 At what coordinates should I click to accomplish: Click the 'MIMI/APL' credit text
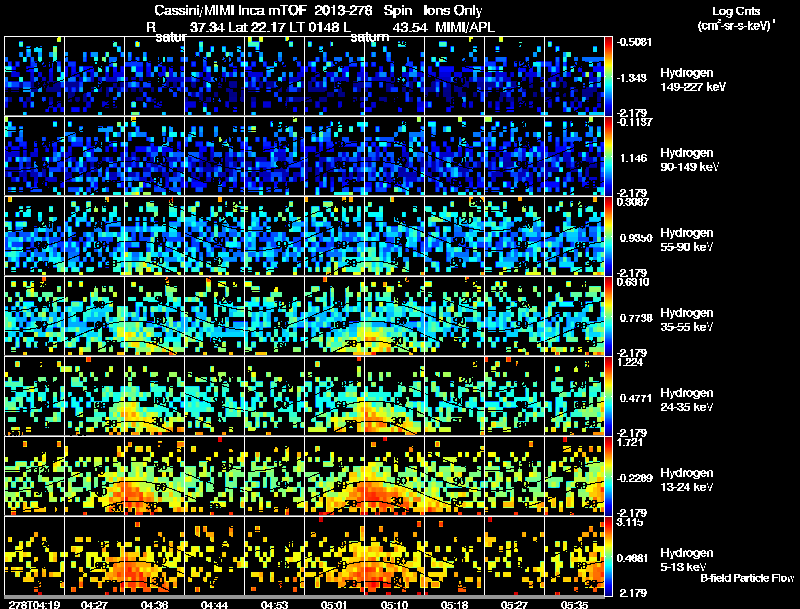[x=465, y=27]
